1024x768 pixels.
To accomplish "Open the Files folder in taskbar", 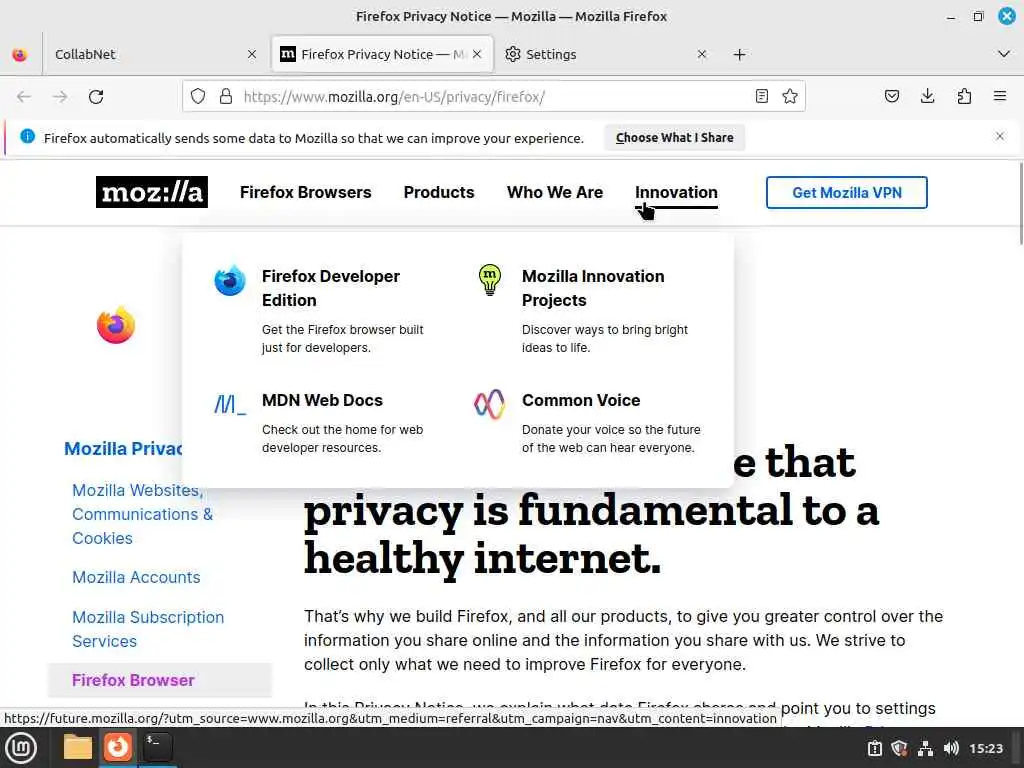I will click(x=78, y=747).
